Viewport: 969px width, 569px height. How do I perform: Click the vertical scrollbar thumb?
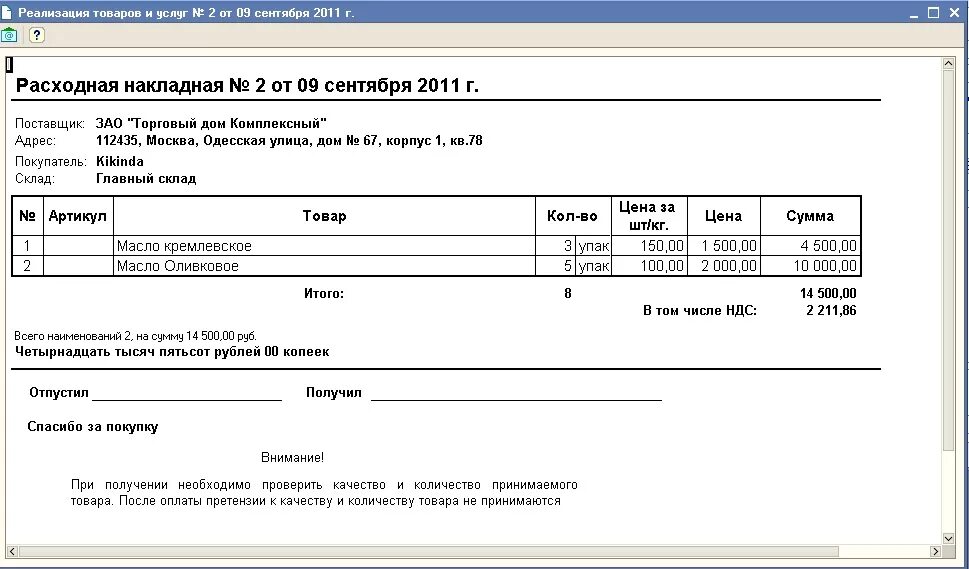[x=949, y=259]
